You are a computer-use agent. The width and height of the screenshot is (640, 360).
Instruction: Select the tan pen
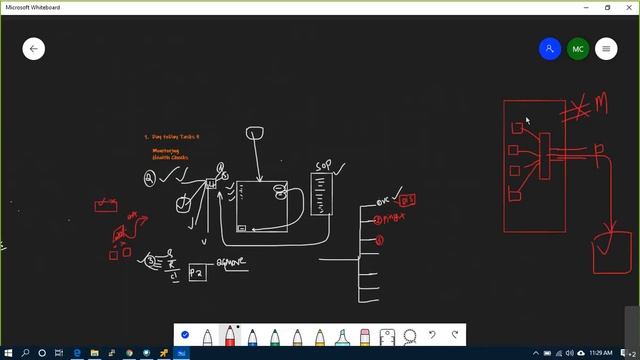coord(298,337)
